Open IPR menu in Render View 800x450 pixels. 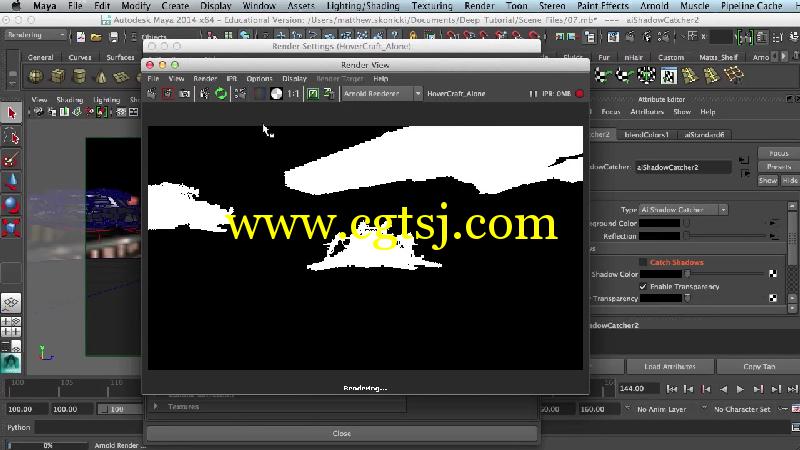pyautogui.click(x=232, y=79)
